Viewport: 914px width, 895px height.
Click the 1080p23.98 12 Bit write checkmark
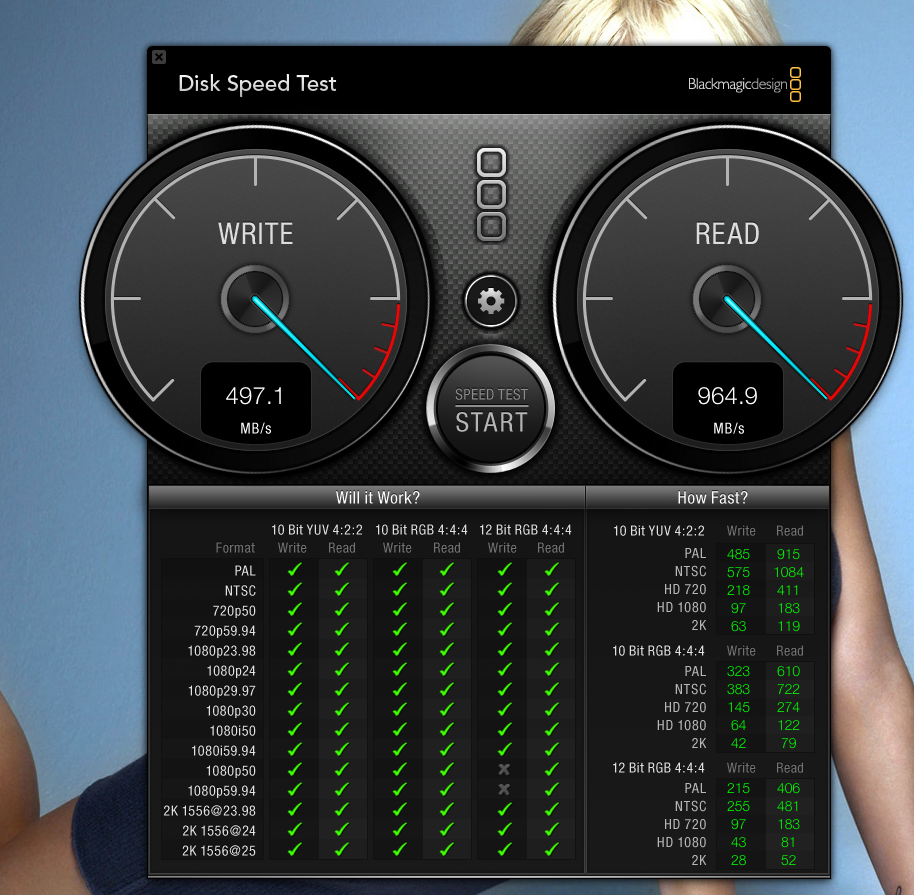(504, 650)
